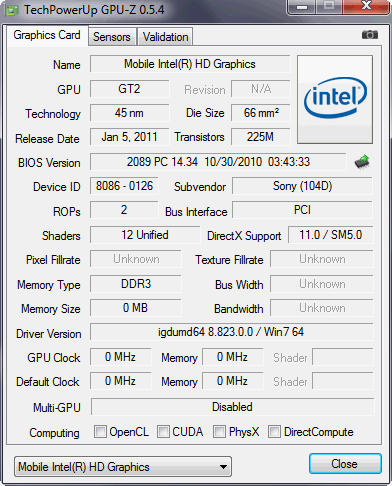The height and width of the screenshot is (486, 392).
Task: Click the Pixel Fillrate Unknown field
Action: [136, 259]
